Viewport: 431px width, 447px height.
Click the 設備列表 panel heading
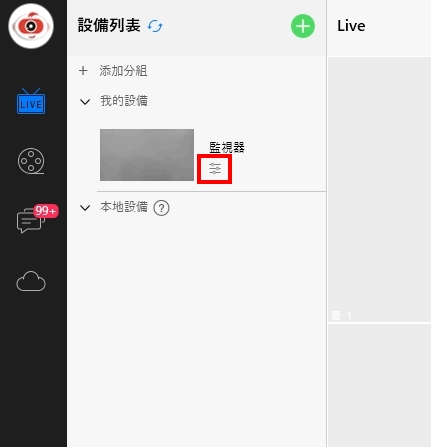pyautogui.click(x=109, y=26)
